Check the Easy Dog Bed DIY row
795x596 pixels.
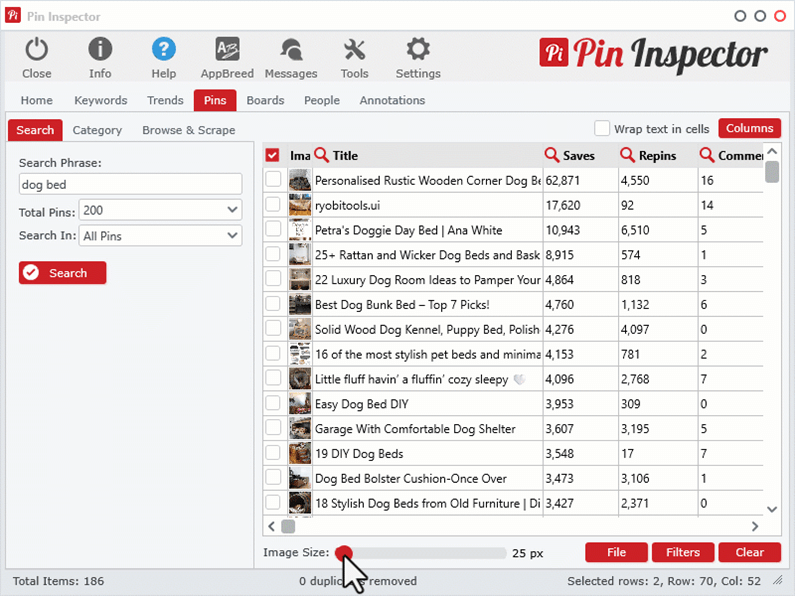273,403
